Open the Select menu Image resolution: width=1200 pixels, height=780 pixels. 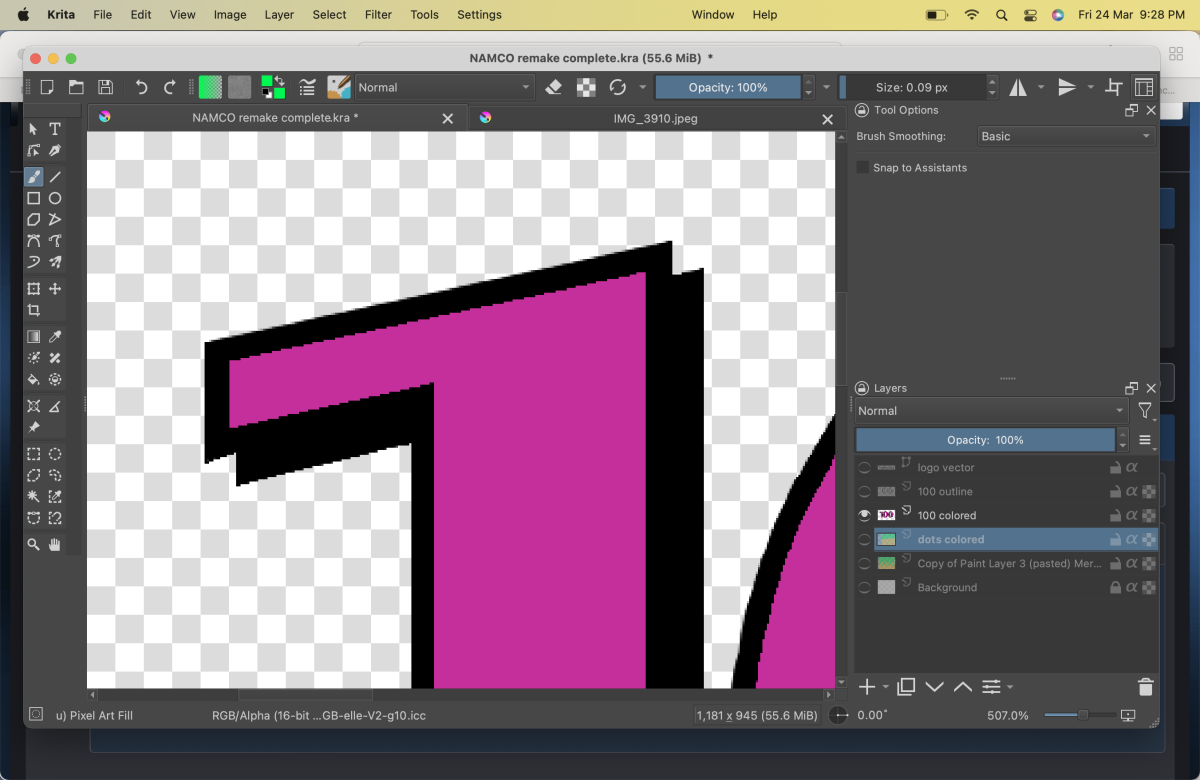coord(329,15)
